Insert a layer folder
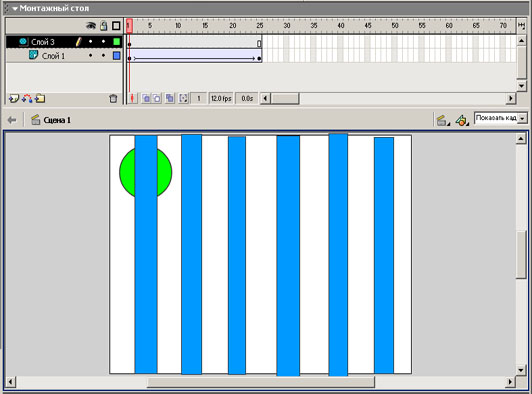The image size is (532, 394). 40,99
